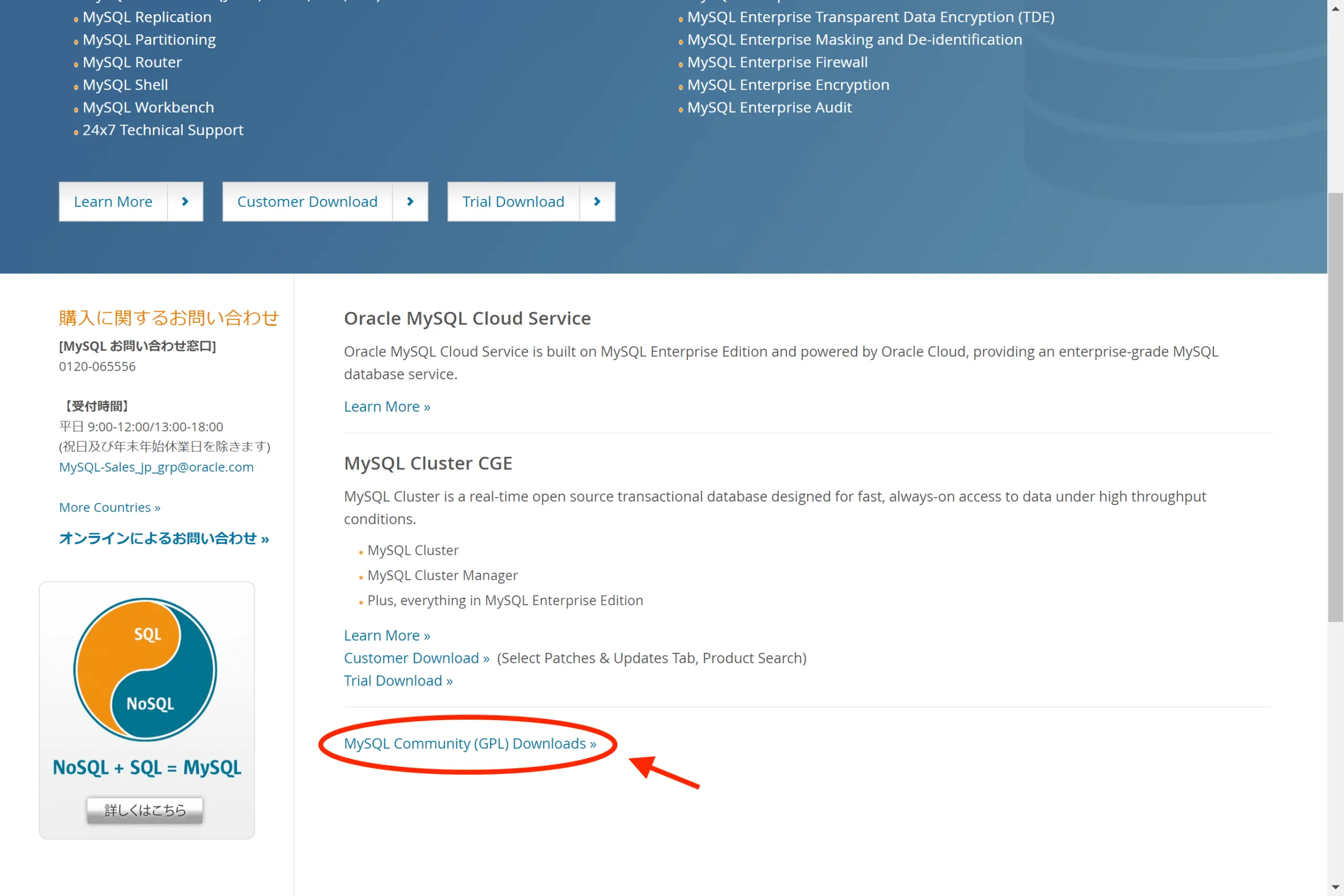Click Trial Download link under MySQL Cluster CGE
1344x896 pixels.
[398, 681]
